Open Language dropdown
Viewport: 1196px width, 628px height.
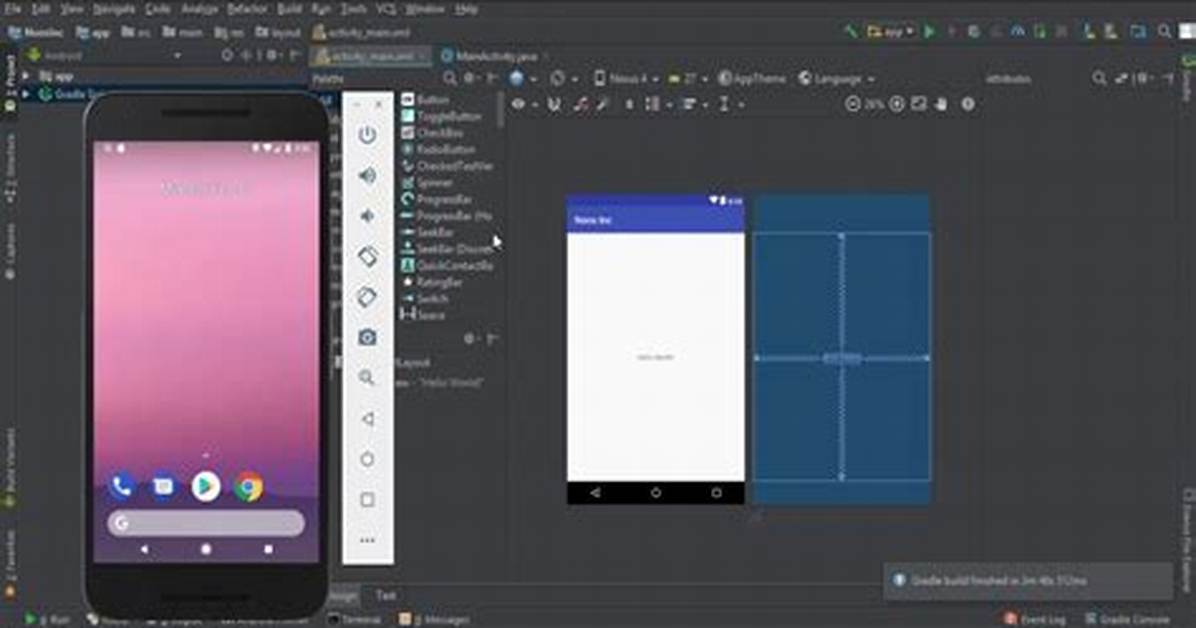tap(837, 79)
